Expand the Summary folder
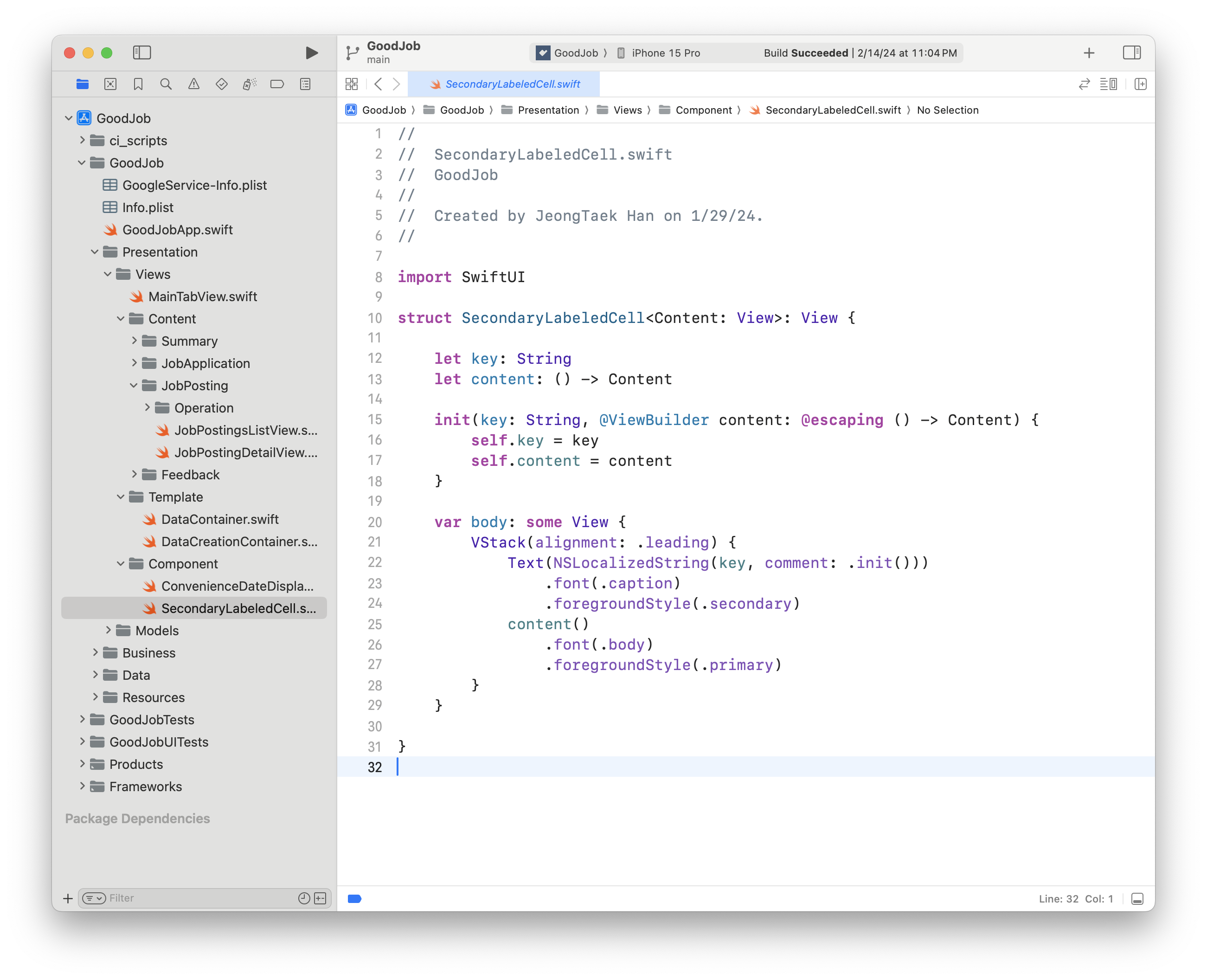 point(135,341)
